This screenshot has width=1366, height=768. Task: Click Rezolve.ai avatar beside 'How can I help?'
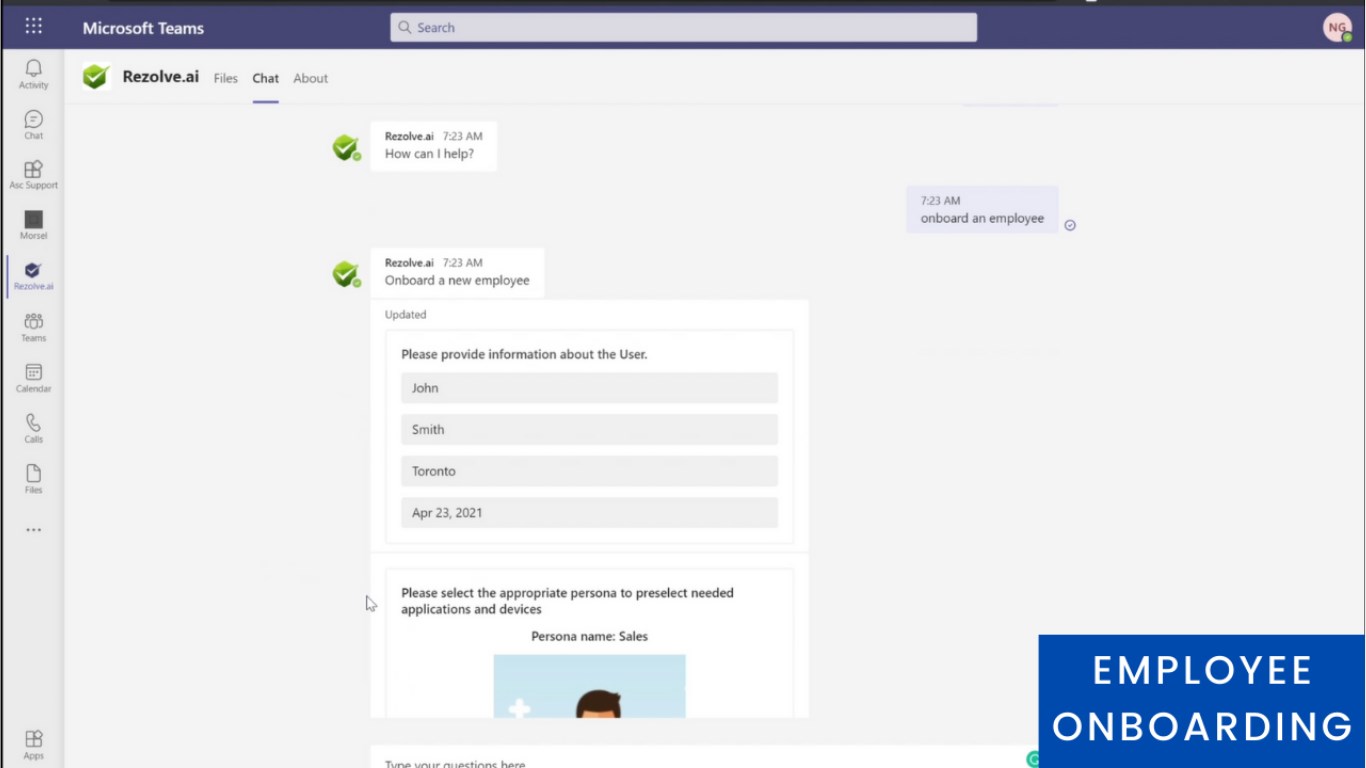346,148
